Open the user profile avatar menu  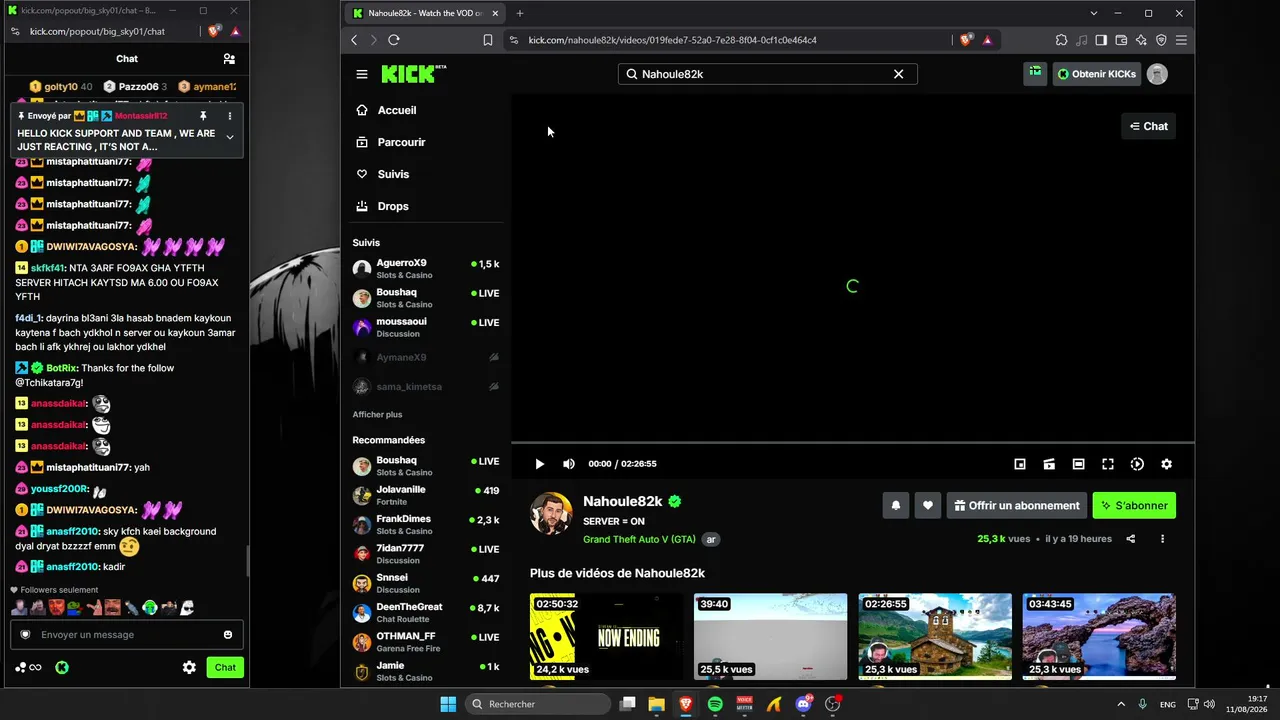coord(1157,74)
